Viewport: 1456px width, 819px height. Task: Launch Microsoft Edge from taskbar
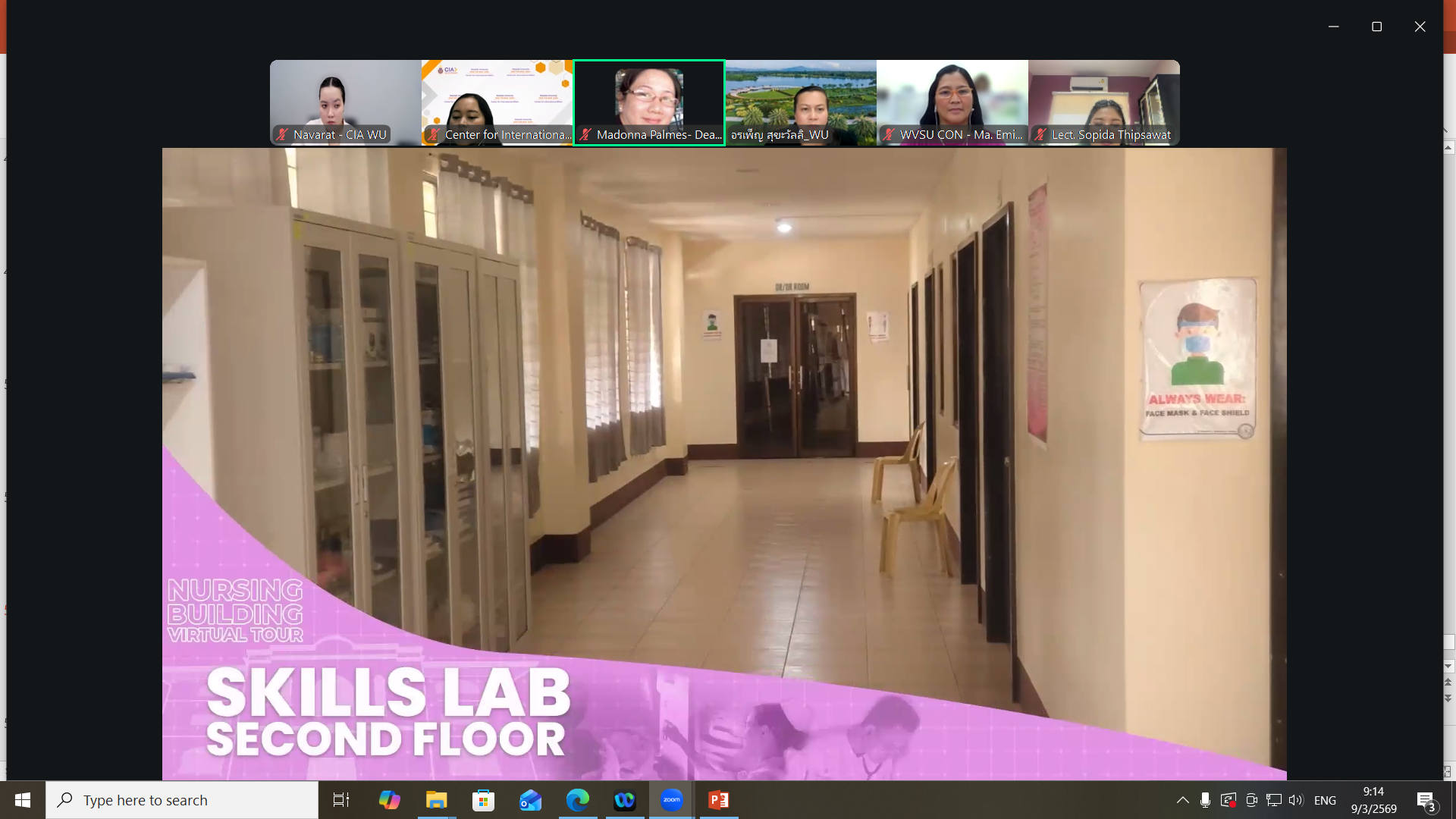click(x=577, y=800)
